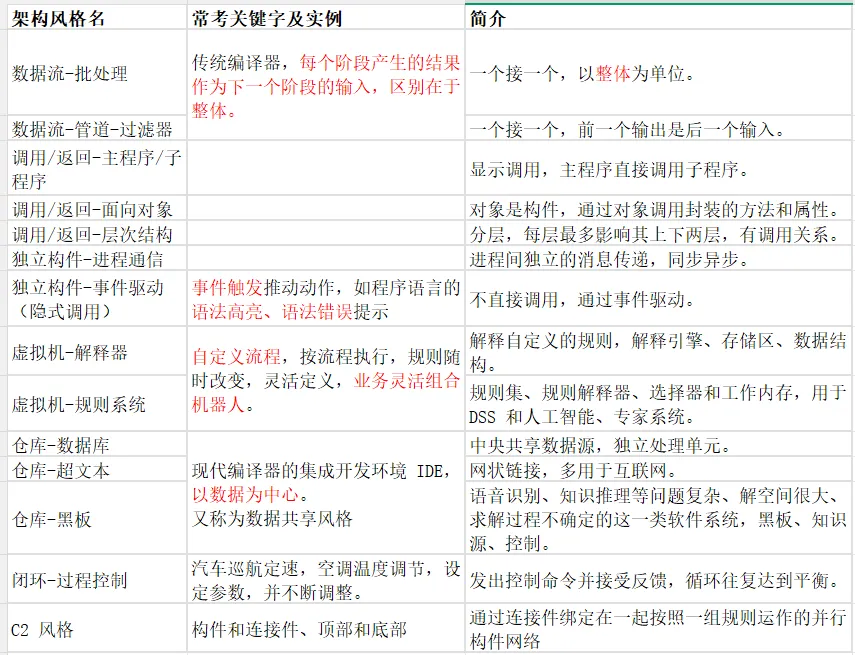
Task: Select cell starting '语音识别、知识推理'
Action: (658, 518)
